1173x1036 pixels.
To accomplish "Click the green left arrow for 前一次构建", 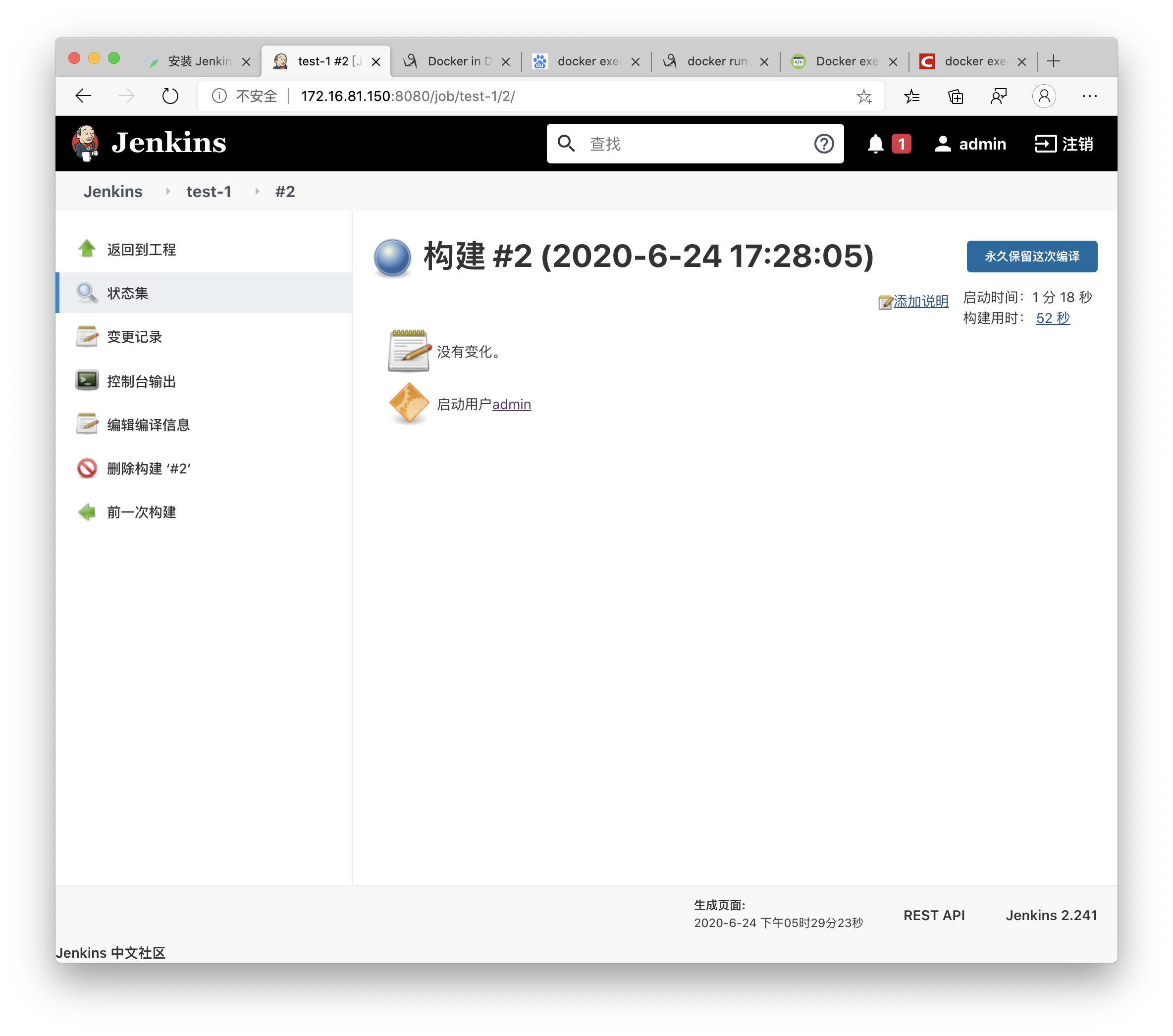I will 87,512.
